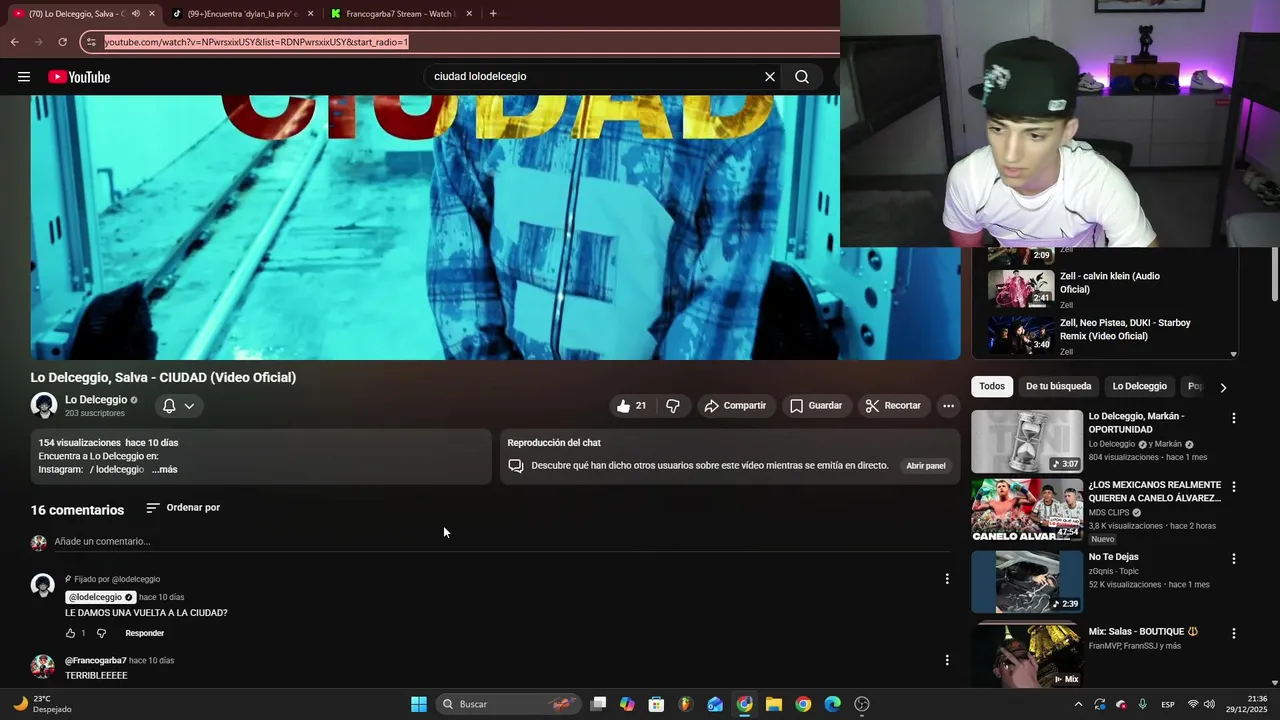Click the main page vertical scrollbar
This screenshot has height=720, width=1280.
coord(1274,274)
